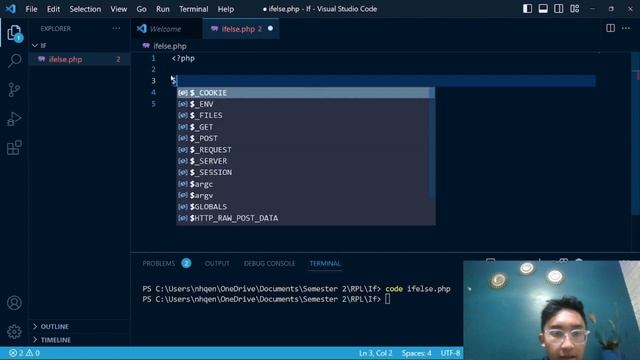640x360 pixels.
Task: Choose $GLOBALS suggestion
Action: coord(303,207)
